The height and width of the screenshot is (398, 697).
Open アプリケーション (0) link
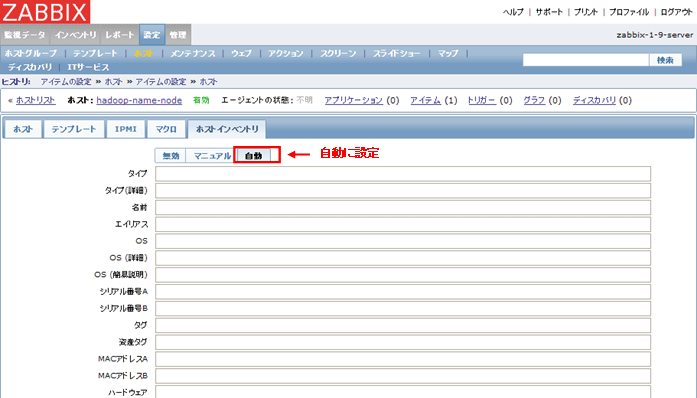click(x=353, y=101)
